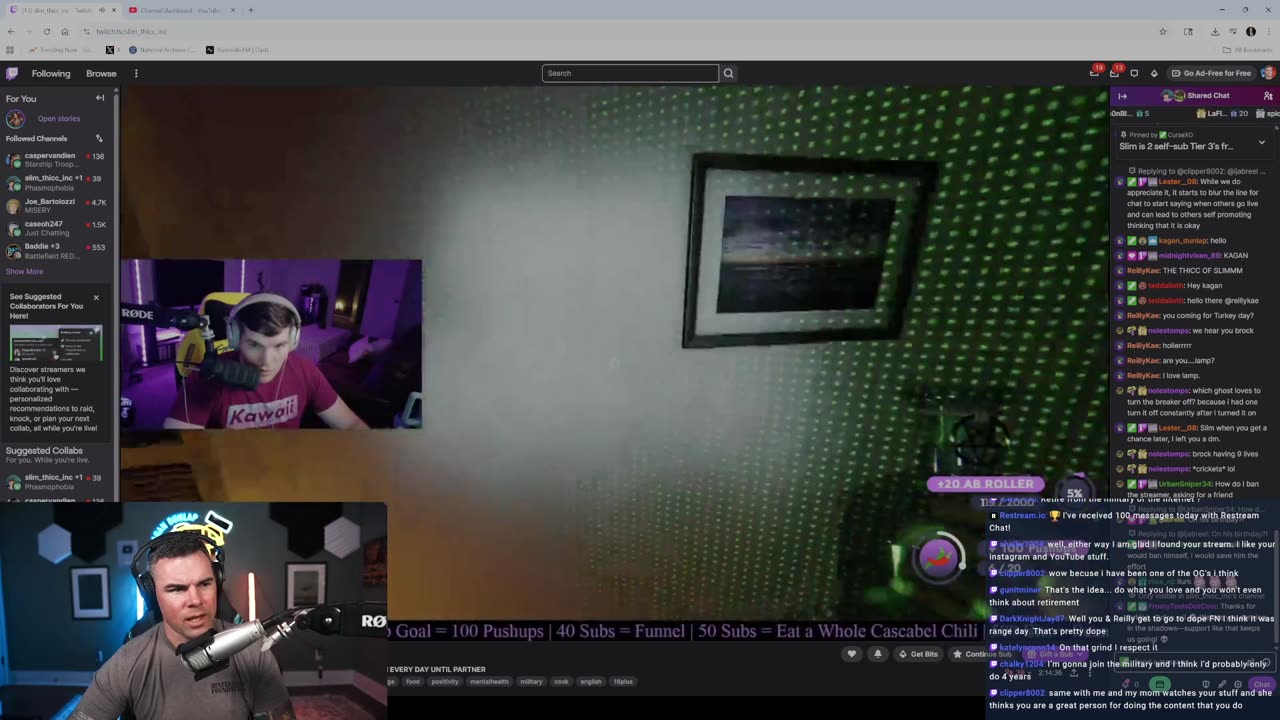
Task: Focus the Twitch Search field
Action: 630,73
